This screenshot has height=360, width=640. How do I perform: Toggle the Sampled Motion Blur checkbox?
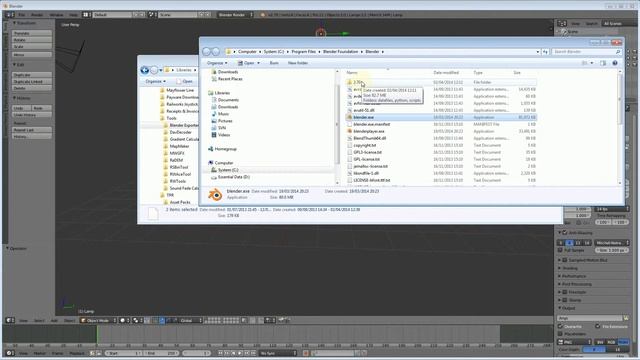pos(565,260)
